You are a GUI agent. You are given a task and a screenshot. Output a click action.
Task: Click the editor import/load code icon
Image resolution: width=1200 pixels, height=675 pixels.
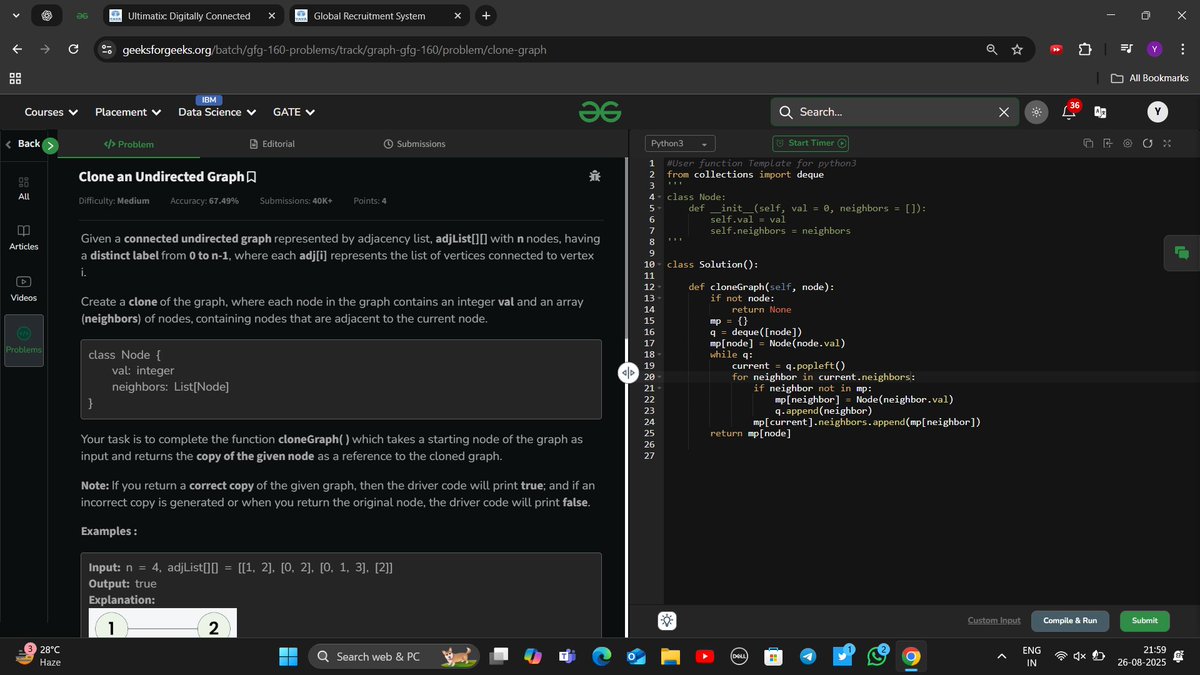pos(1108,144)
